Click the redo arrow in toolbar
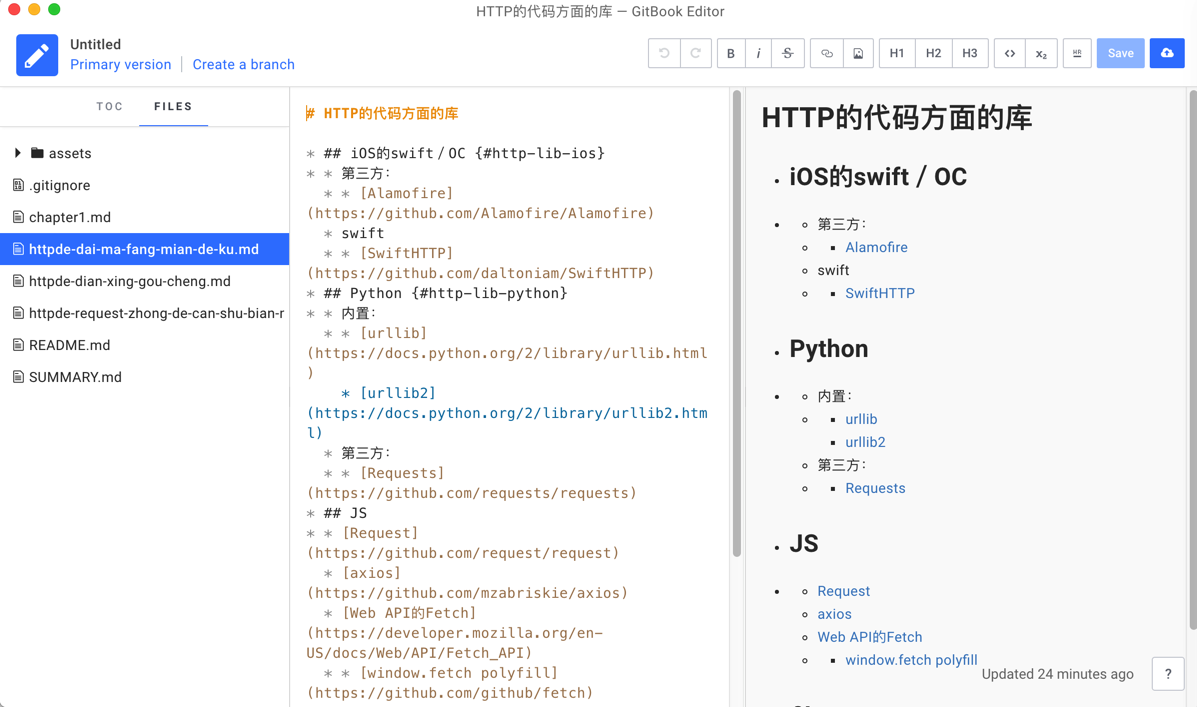This screenshot has width=1197, height=707. (696, 54)
